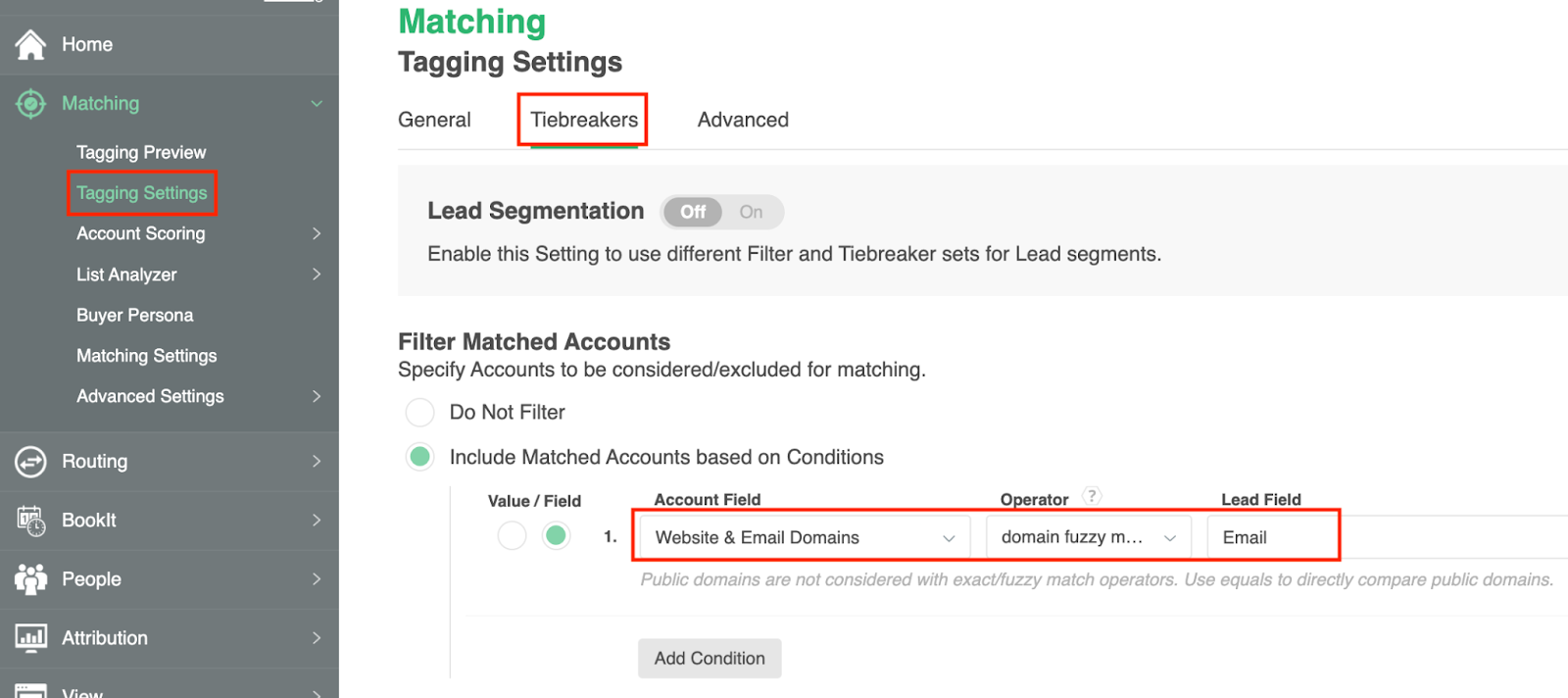Select the Do Not Filter radio button

pos(420,413)
